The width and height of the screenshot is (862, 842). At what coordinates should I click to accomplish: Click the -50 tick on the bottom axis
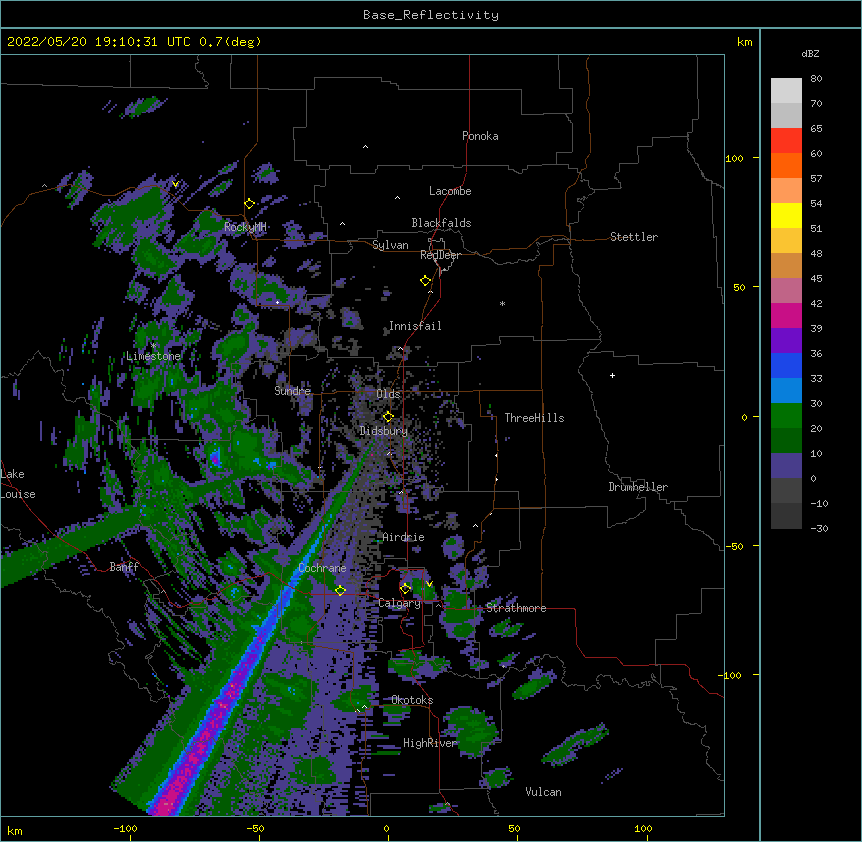(255, 829)
